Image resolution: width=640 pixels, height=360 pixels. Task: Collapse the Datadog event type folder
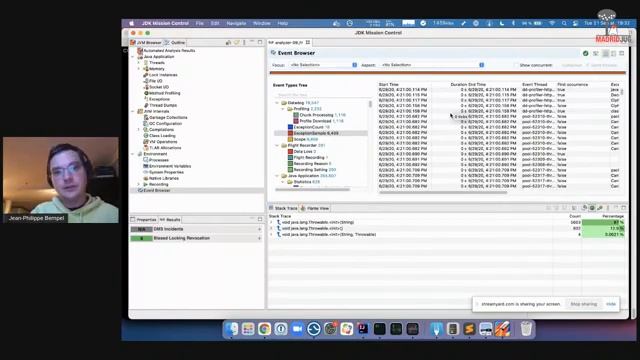(x=277, y=103)
